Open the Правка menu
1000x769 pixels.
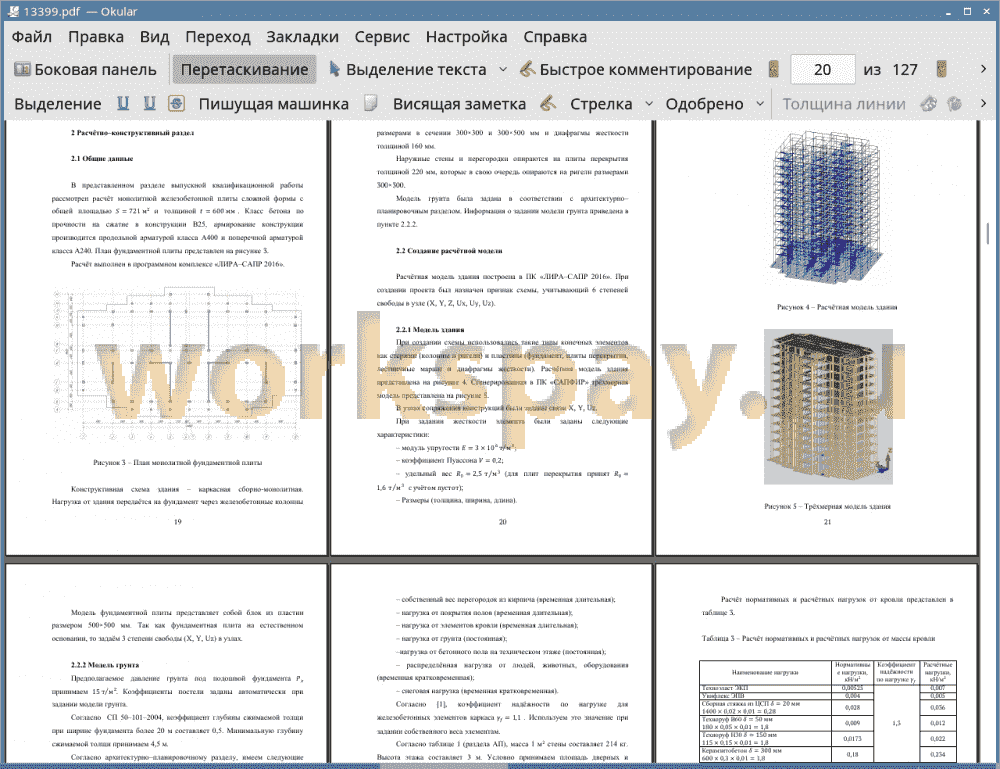96,37
